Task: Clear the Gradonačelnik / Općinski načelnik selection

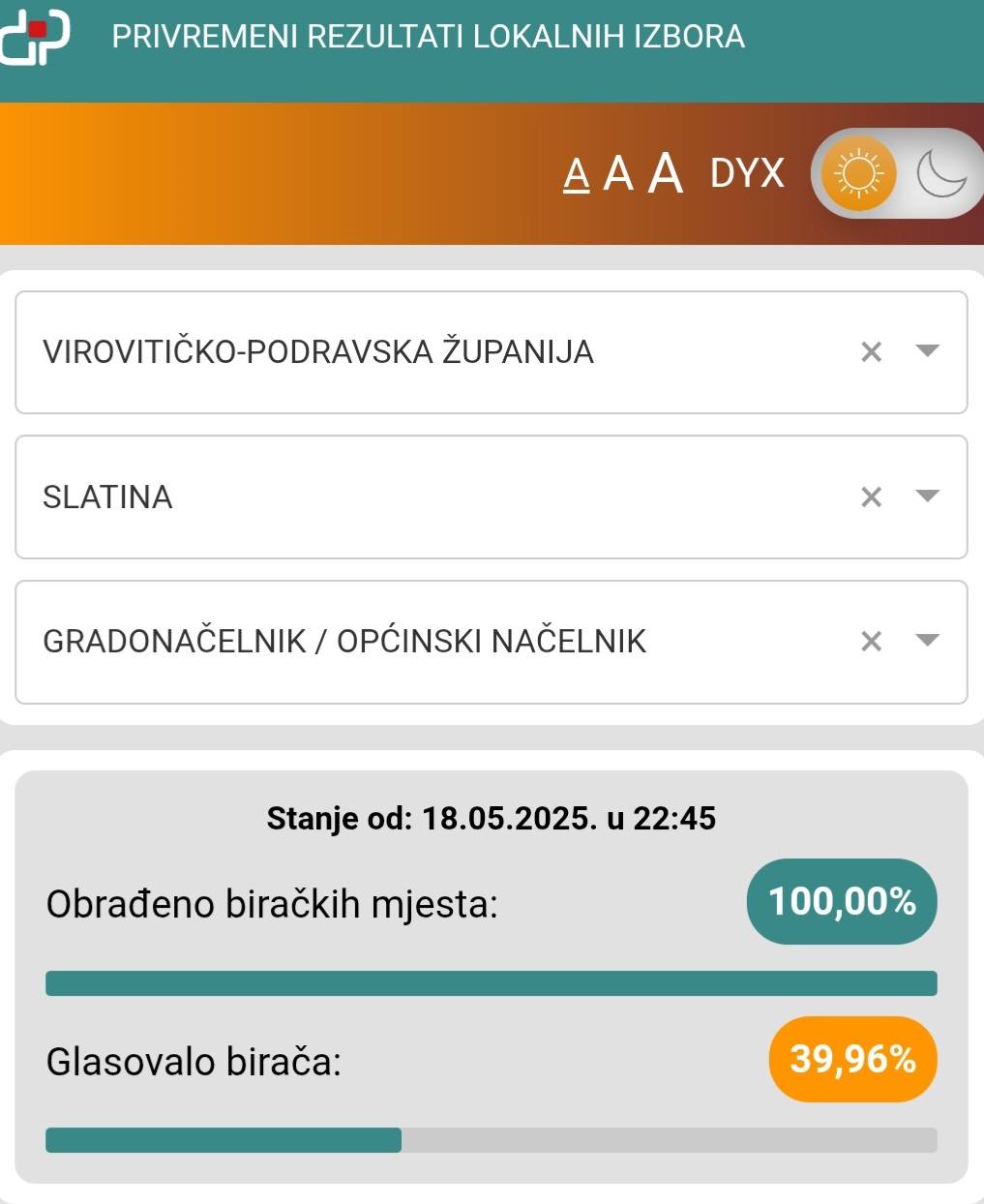Action: 871,642
